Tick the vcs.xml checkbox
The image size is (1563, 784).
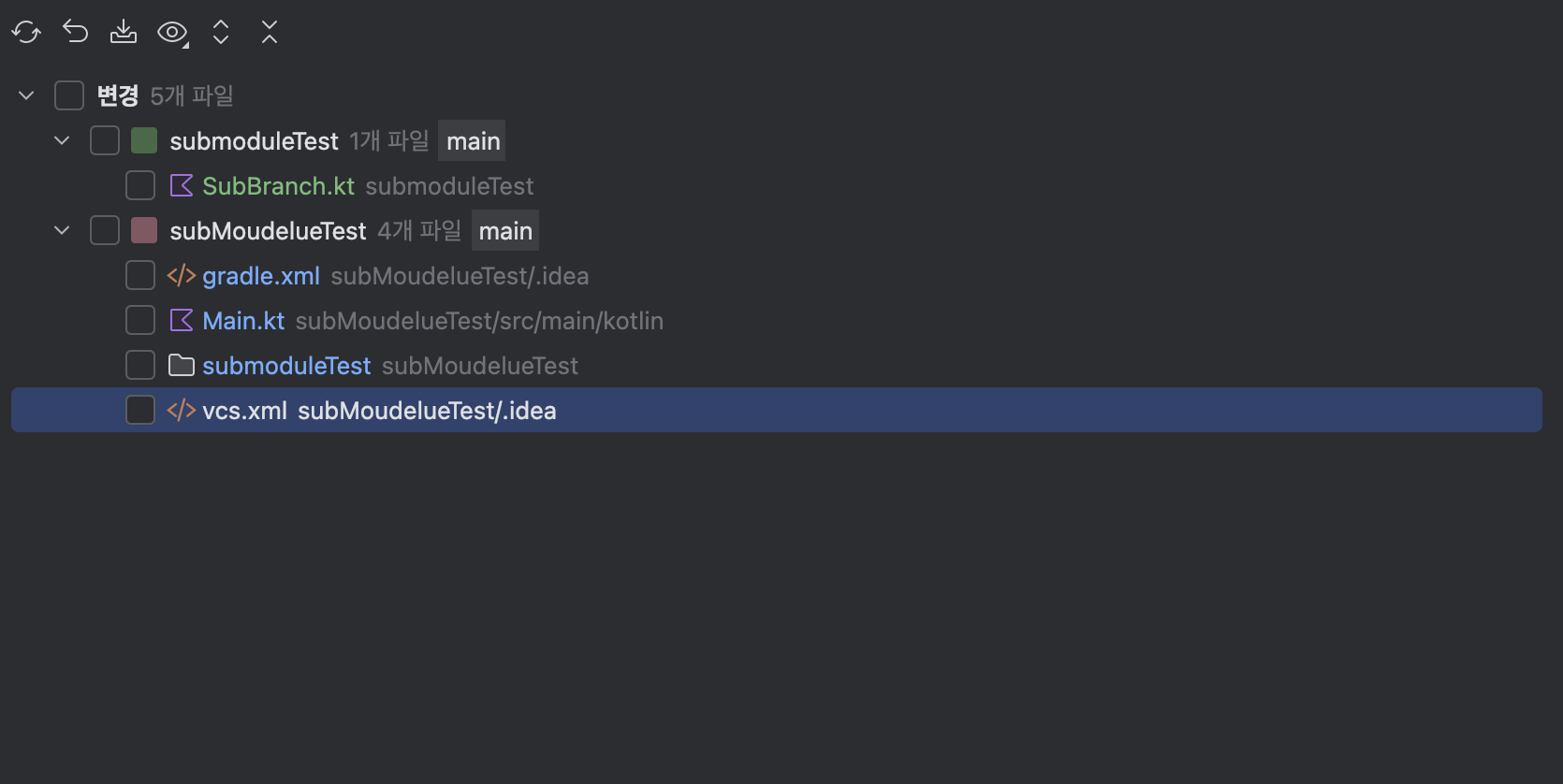coord(139,409)
